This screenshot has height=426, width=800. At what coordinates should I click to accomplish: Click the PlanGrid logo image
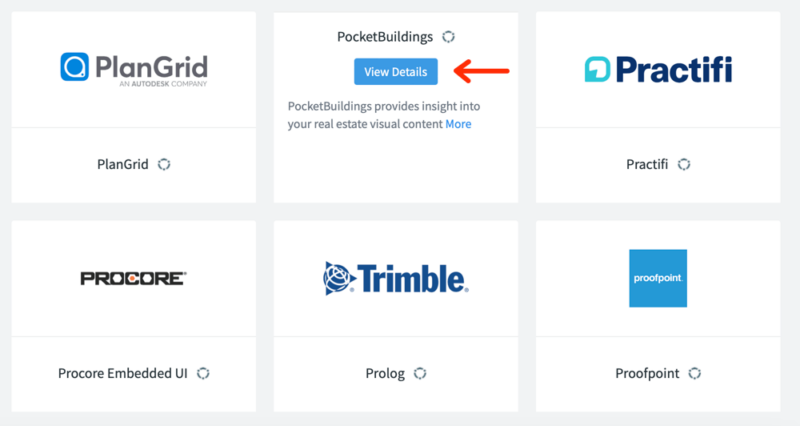134,69
